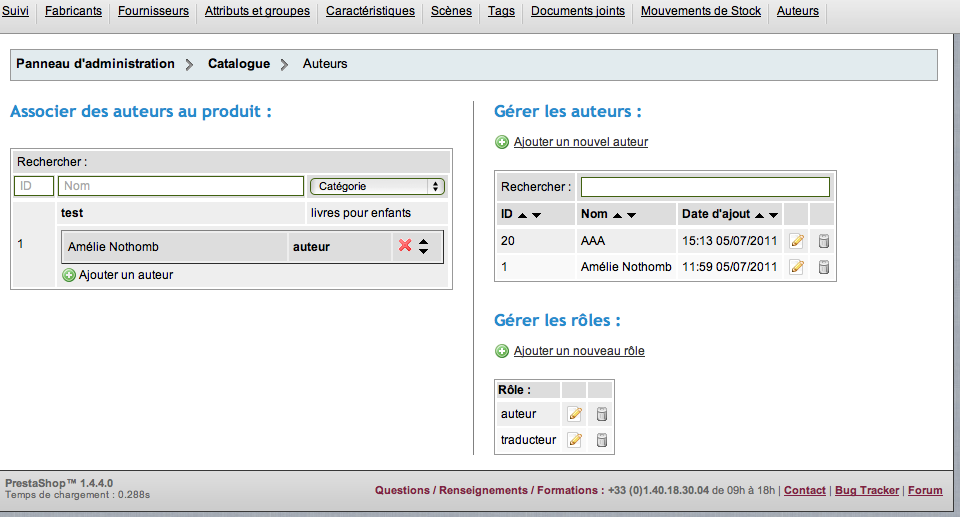
Task: Open the Fournisseurs tab
Action: (x=153, y=11)
